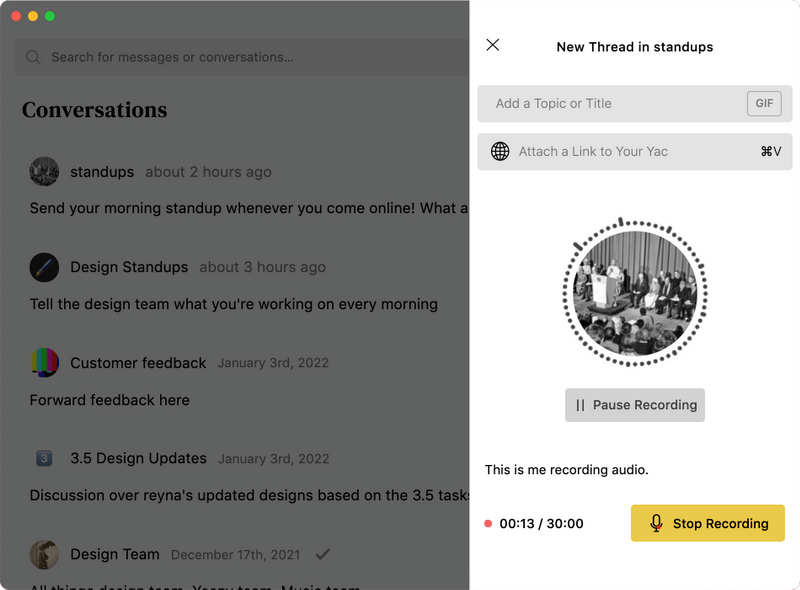This screenshot has width=800, height=590.
Task: Close the New Thread in standups panel
Action: pos(493,44)
